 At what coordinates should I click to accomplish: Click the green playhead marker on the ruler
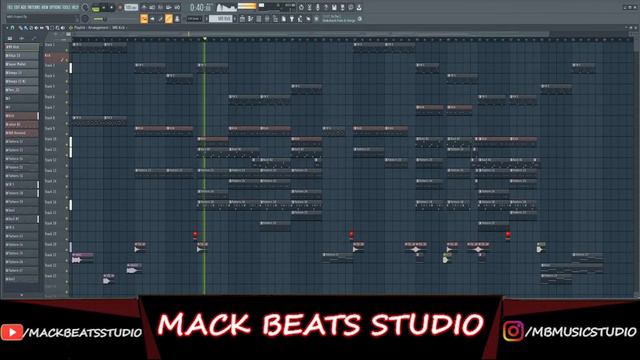tap(204, 39)
